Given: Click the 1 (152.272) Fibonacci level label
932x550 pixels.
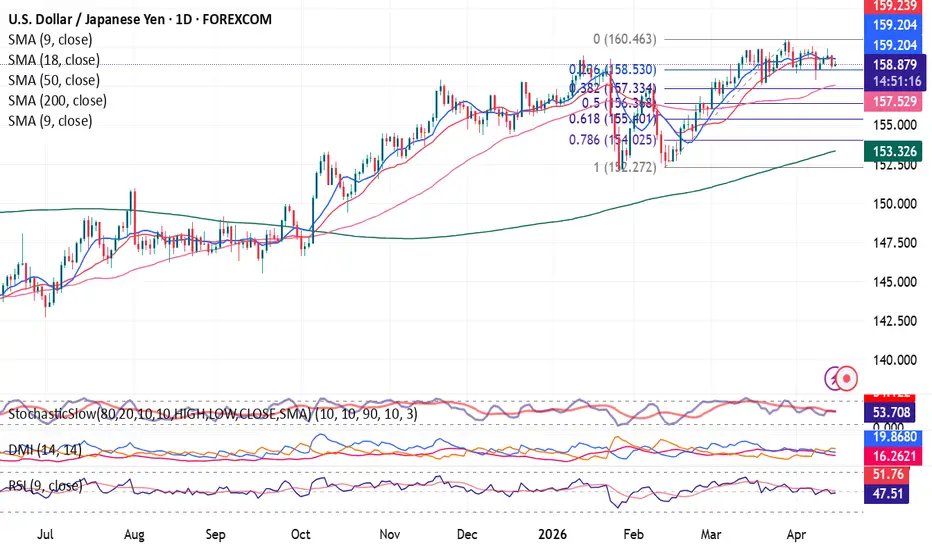Looking at the screenshot, I should click(x=625, y=167).
